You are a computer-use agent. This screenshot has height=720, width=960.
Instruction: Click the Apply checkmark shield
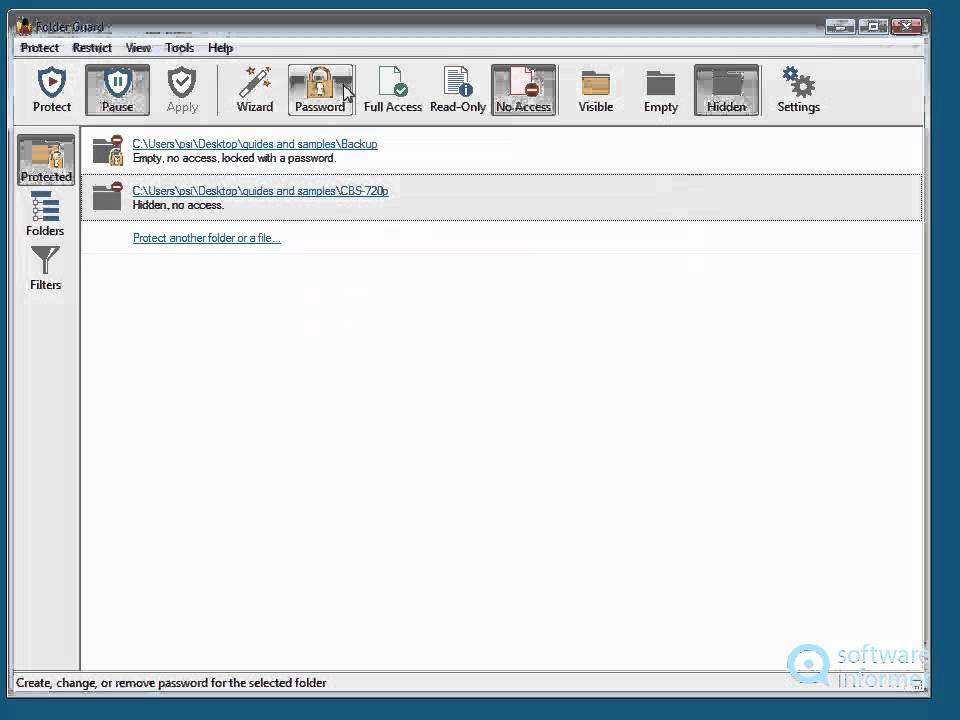182,90
